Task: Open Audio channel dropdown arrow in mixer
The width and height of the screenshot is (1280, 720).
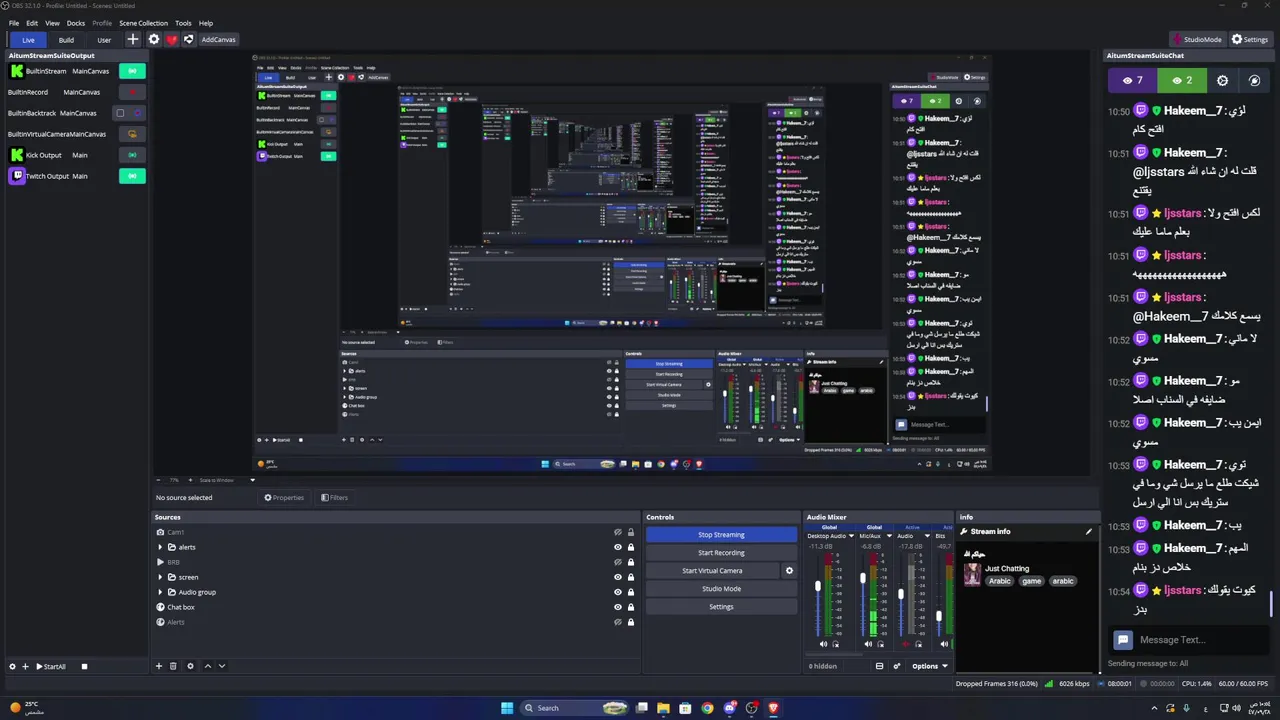Action: click(x=927, y=536)
